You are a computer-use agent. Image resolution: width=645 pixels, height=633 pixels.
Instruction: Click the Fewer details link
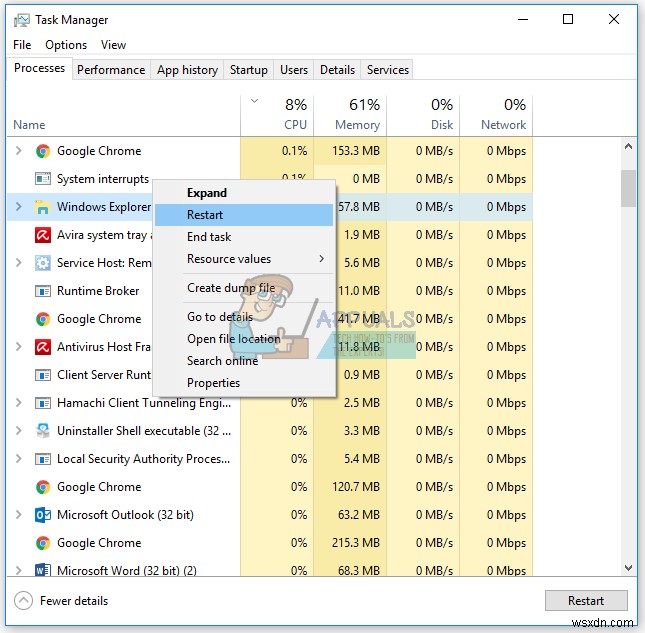(x=74, y=601)
